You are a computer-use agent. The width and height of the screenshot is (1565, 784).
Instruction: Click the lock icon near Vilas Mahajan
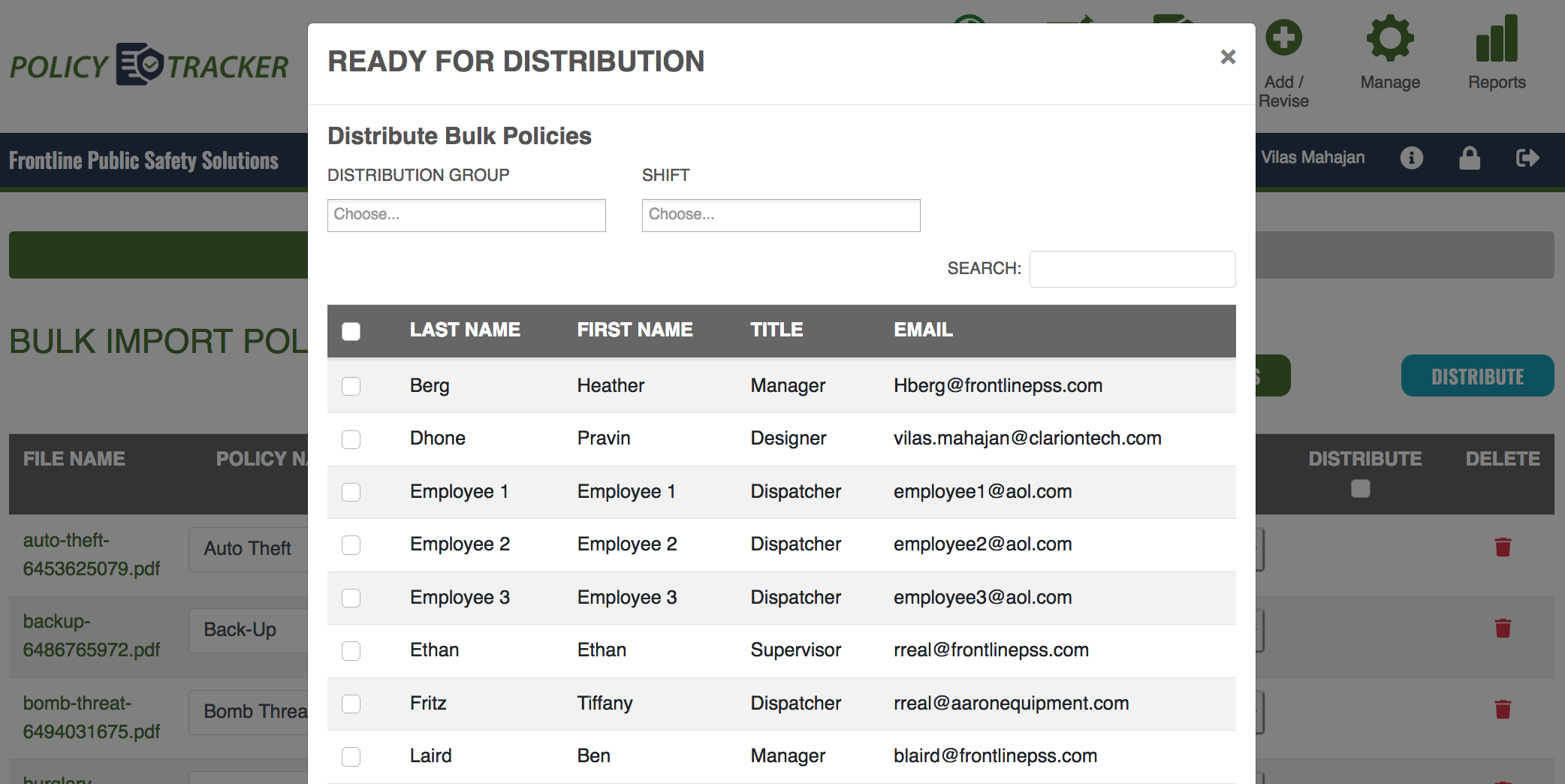[1470, 158]
